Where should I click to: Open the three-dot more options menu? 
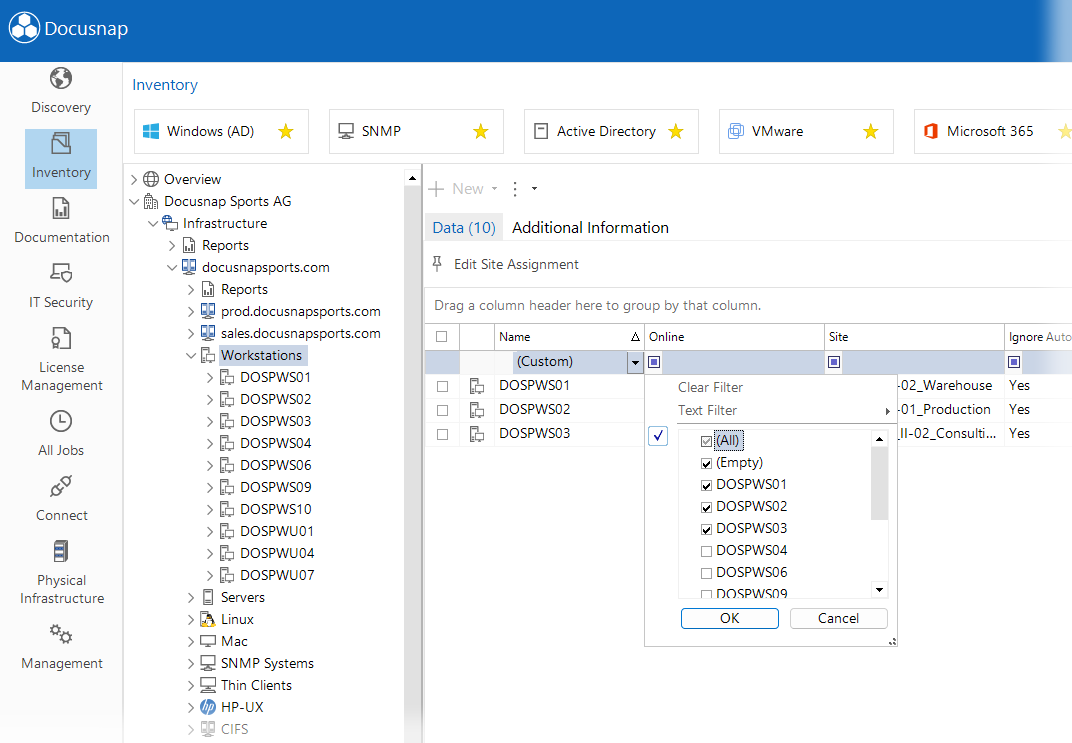point(515,189)
